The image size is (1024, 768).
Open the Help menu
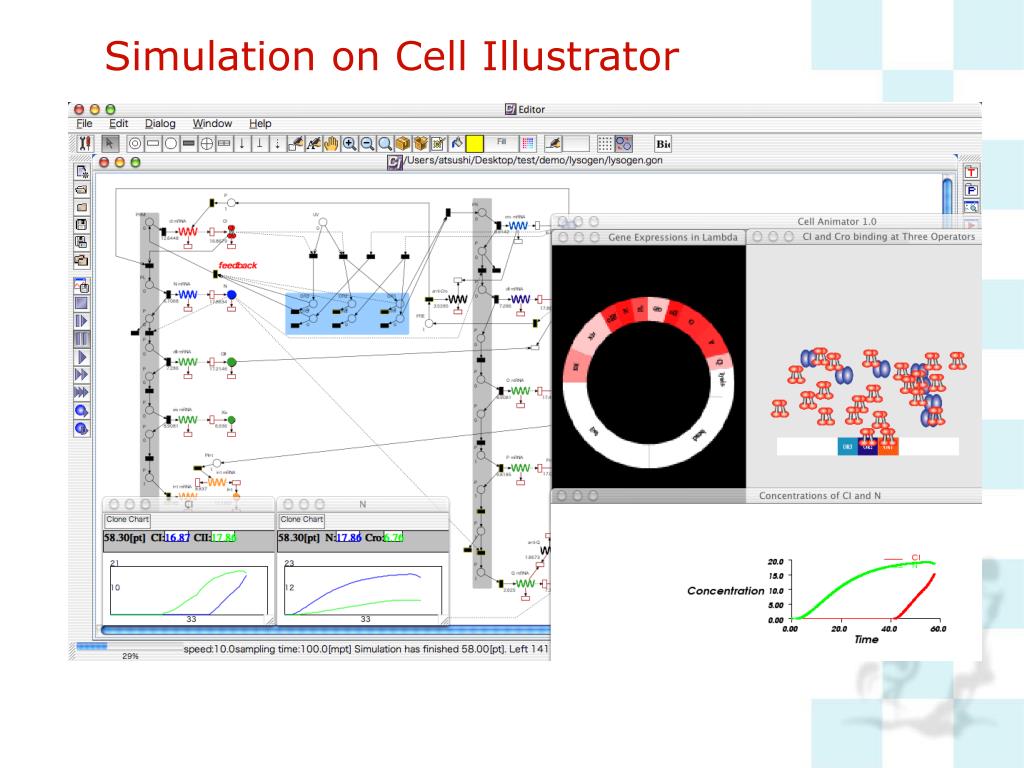[x=260, y=123]
